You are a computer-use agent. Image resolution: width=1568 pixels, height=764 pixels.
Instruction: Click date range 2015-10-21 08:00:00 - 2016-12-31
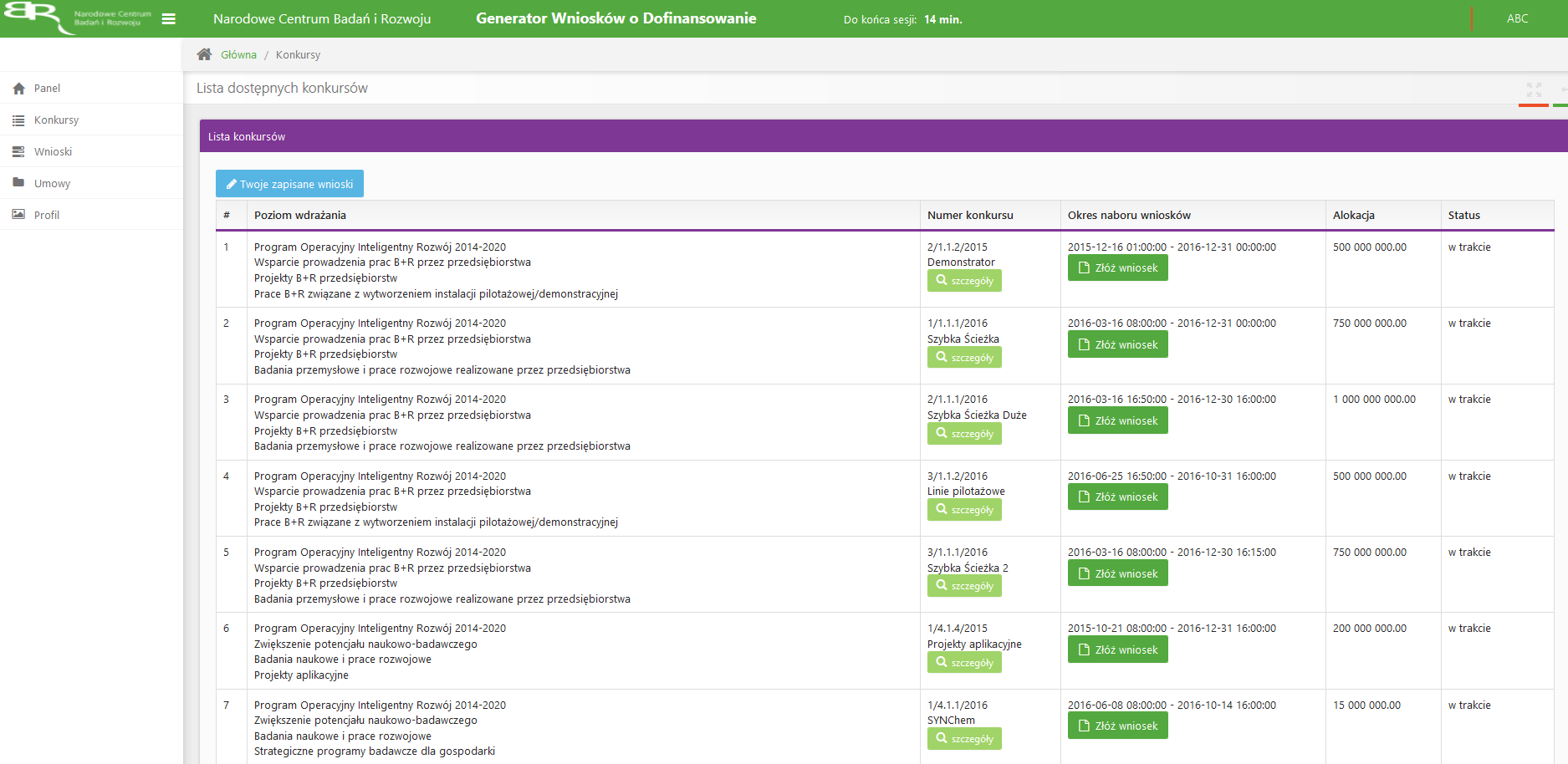click(x=1172, y=629)
